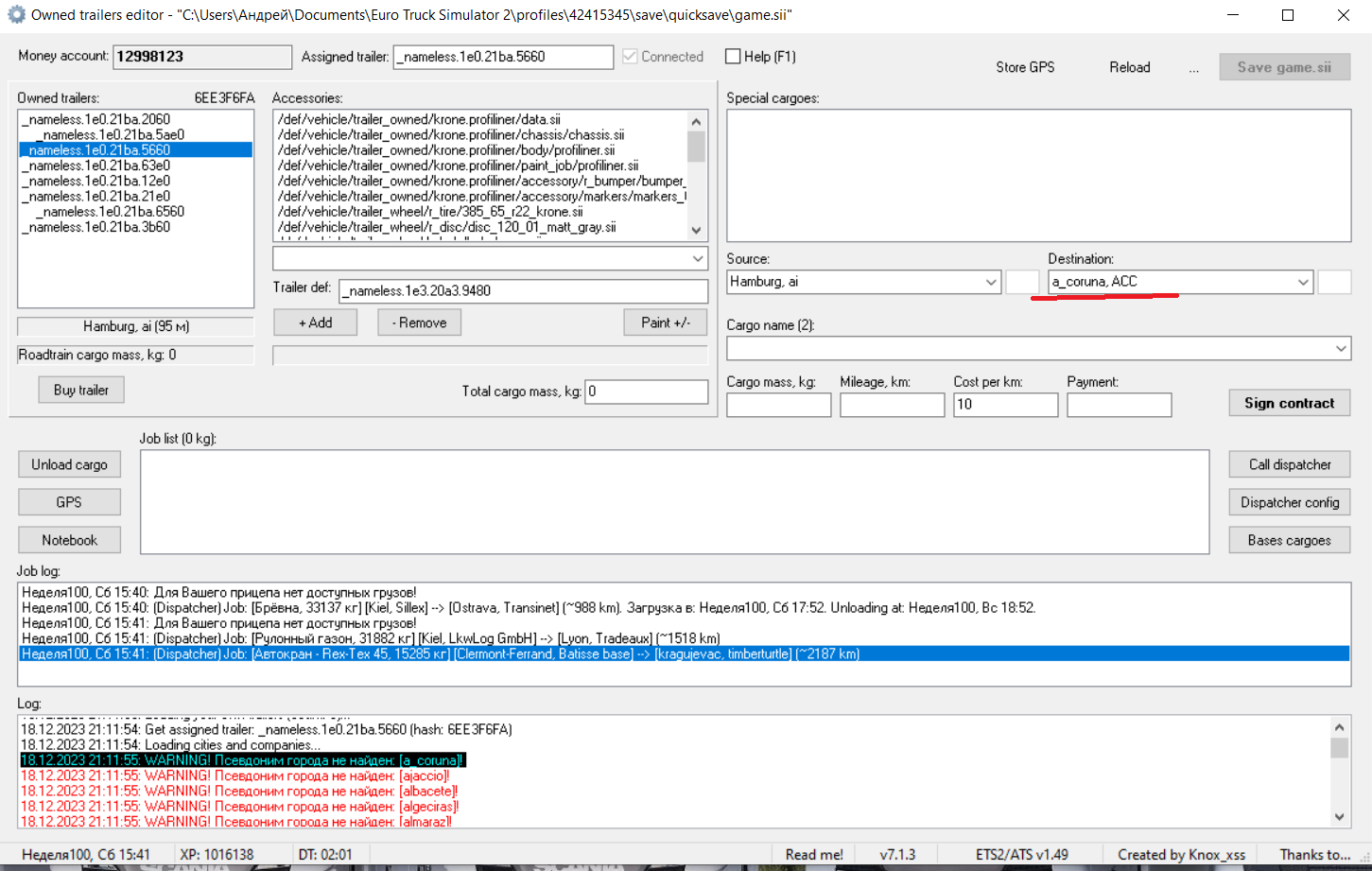Select trailer _nameless.1e0.21ba.6560
The height and width of the screenshot is (871, 1372).
136,212
